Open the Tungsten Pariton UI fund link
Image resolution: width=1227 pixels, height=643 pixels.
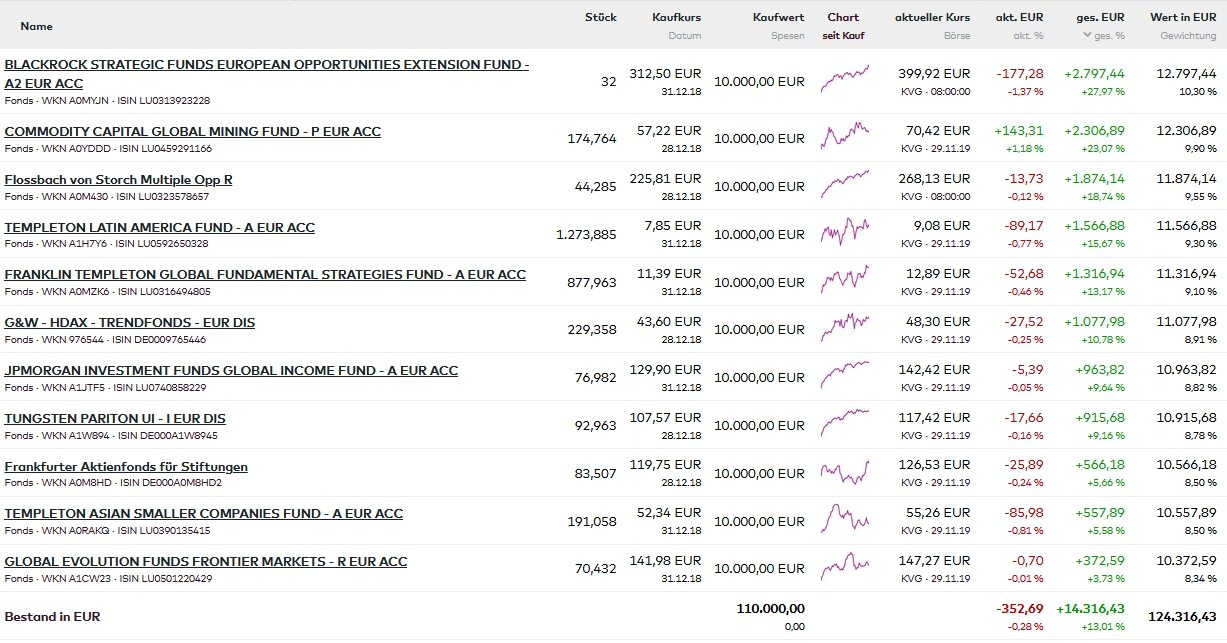click(x=115, y=419)
